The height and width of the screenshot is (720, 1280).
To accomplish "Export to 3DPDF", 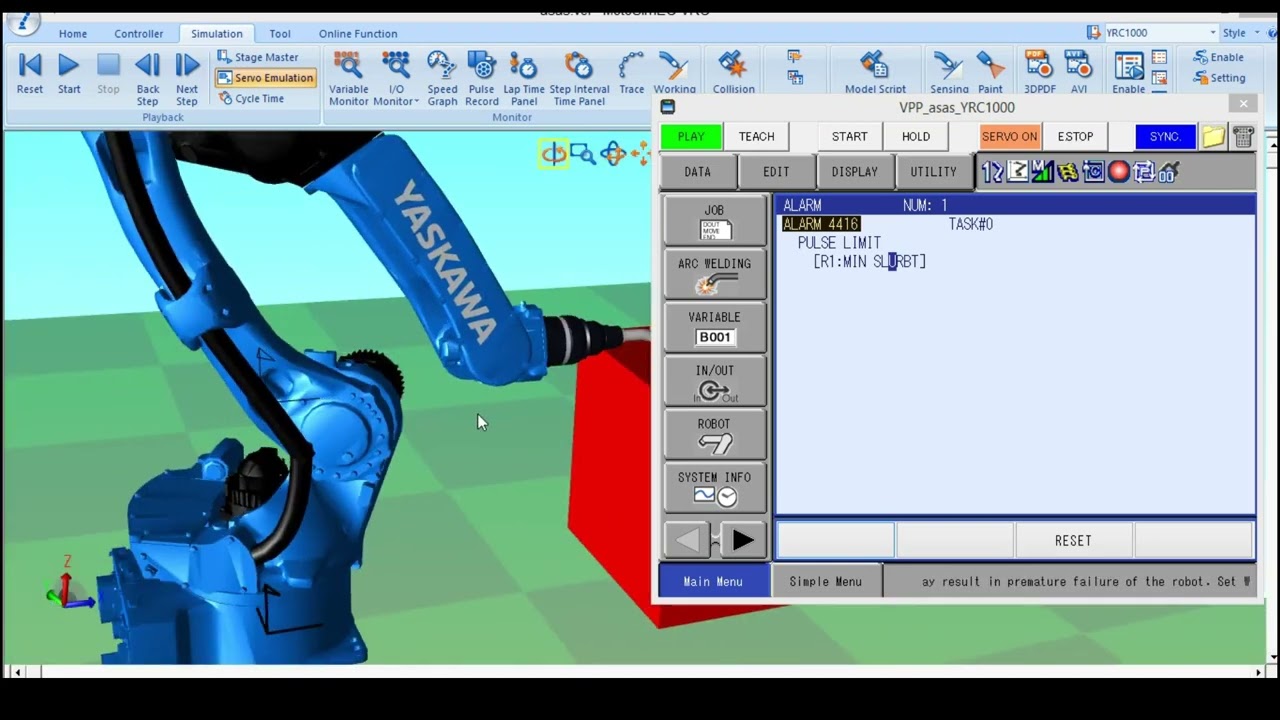I will pyautogui.click(x=1040, y=74).
